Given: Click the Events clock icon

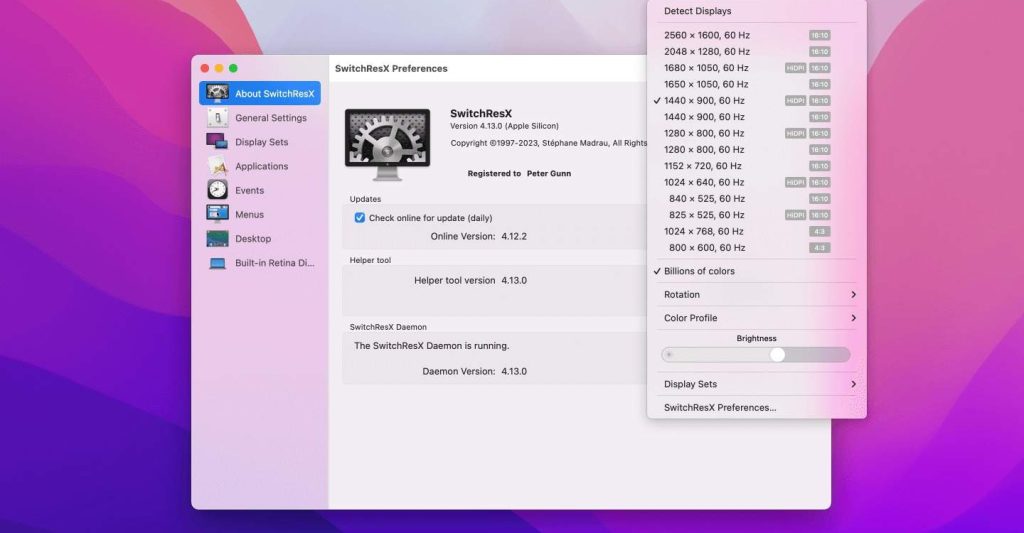Looking at the screenshot, I should click(217, 190).
